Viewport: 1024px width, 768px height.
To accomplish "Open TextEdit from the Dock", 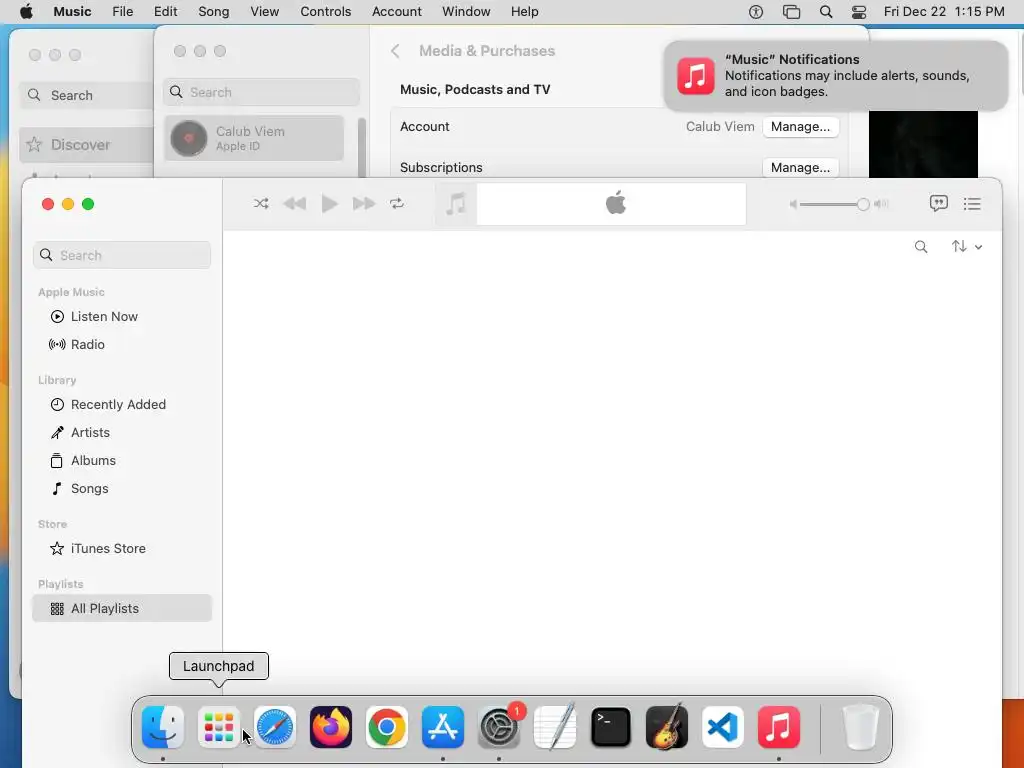I will (x=555, y=727).
